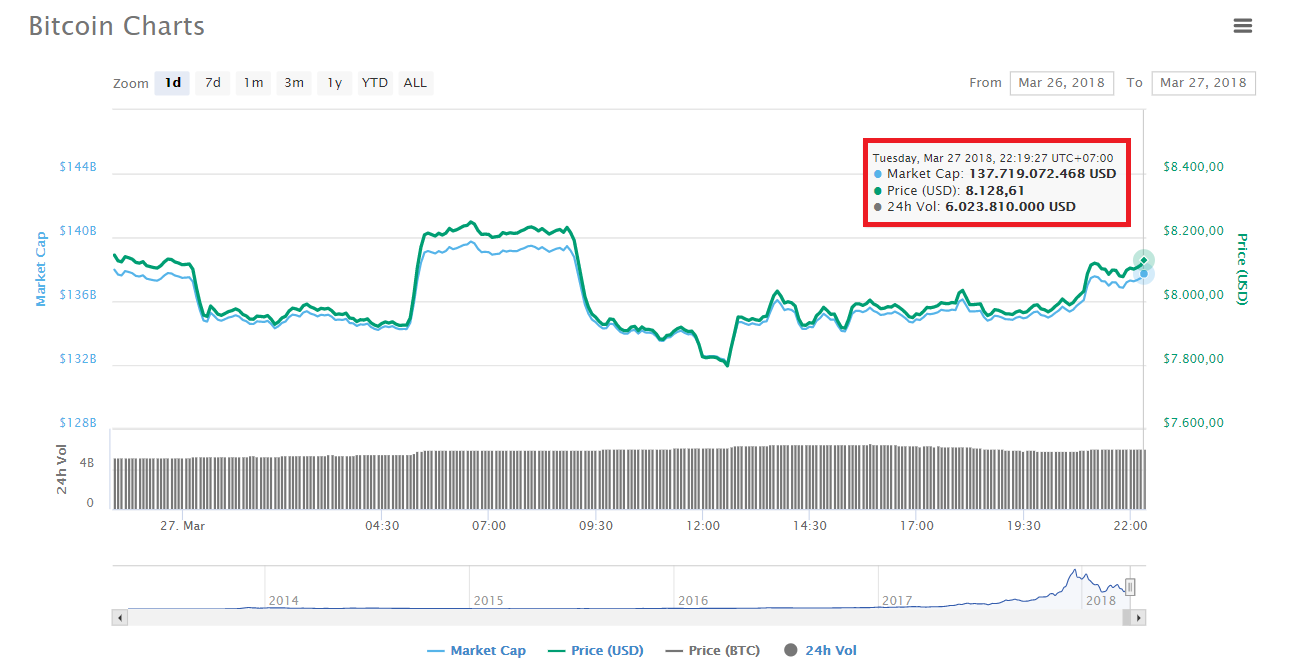Show ALL time range
The width and height of the screenshot is (1306, 668).
tap(415, 83)
